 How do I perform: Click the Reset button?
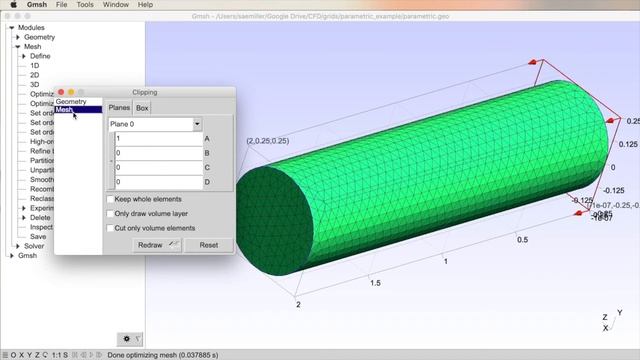tap(209, 245)
